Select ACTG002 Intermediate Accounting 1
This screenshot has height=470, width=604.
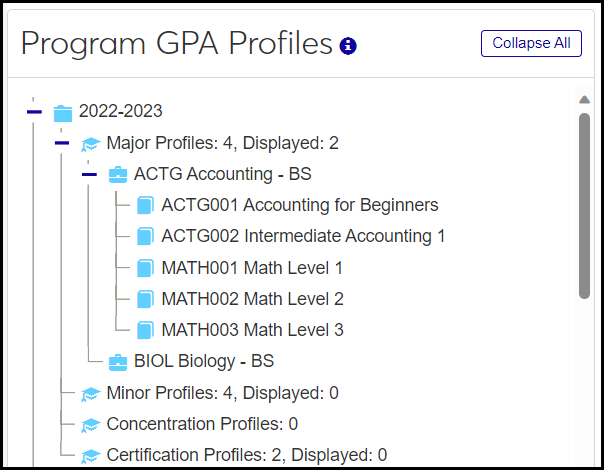(x=303, y=237)
